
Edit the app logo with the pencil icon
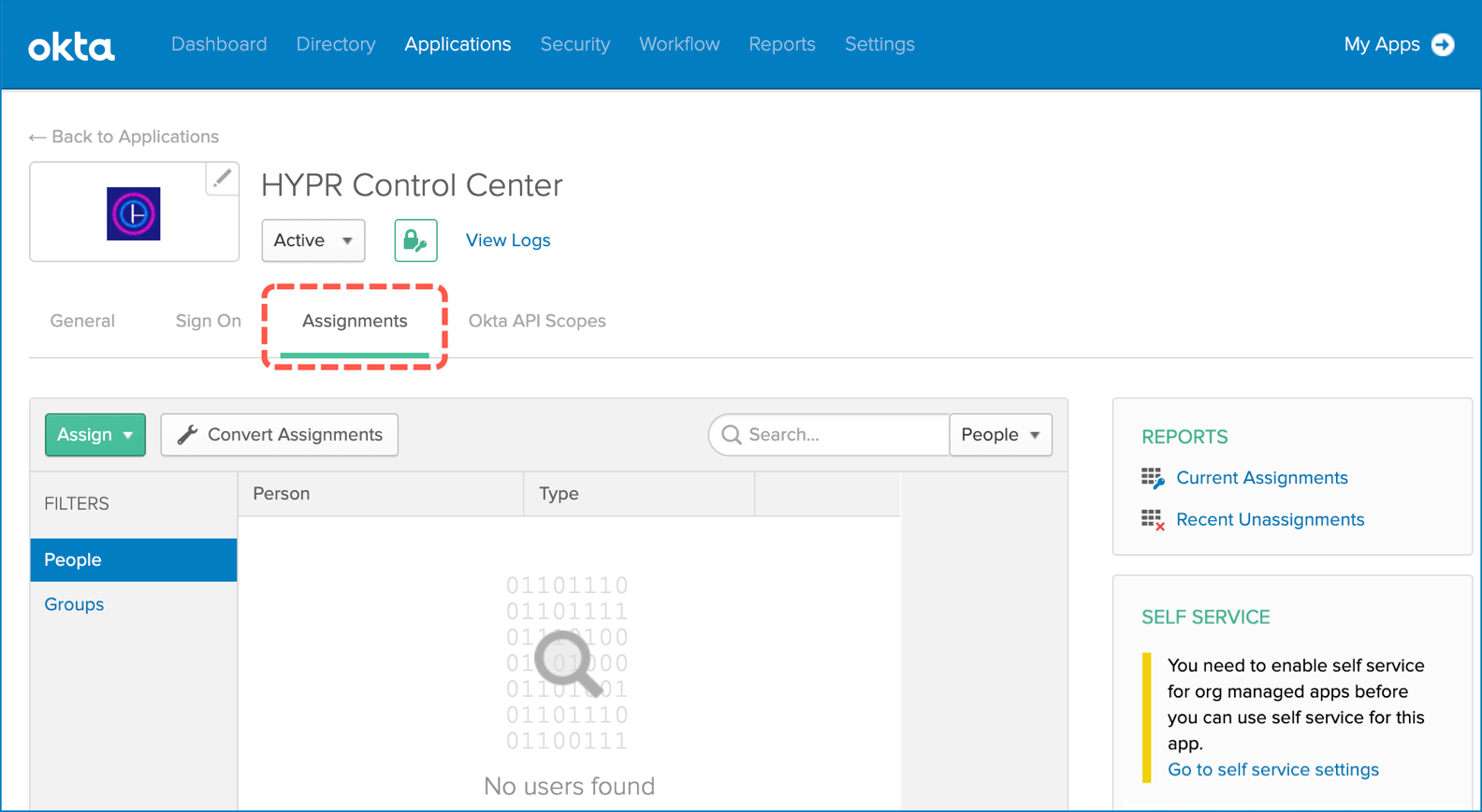tap(222, 178)
